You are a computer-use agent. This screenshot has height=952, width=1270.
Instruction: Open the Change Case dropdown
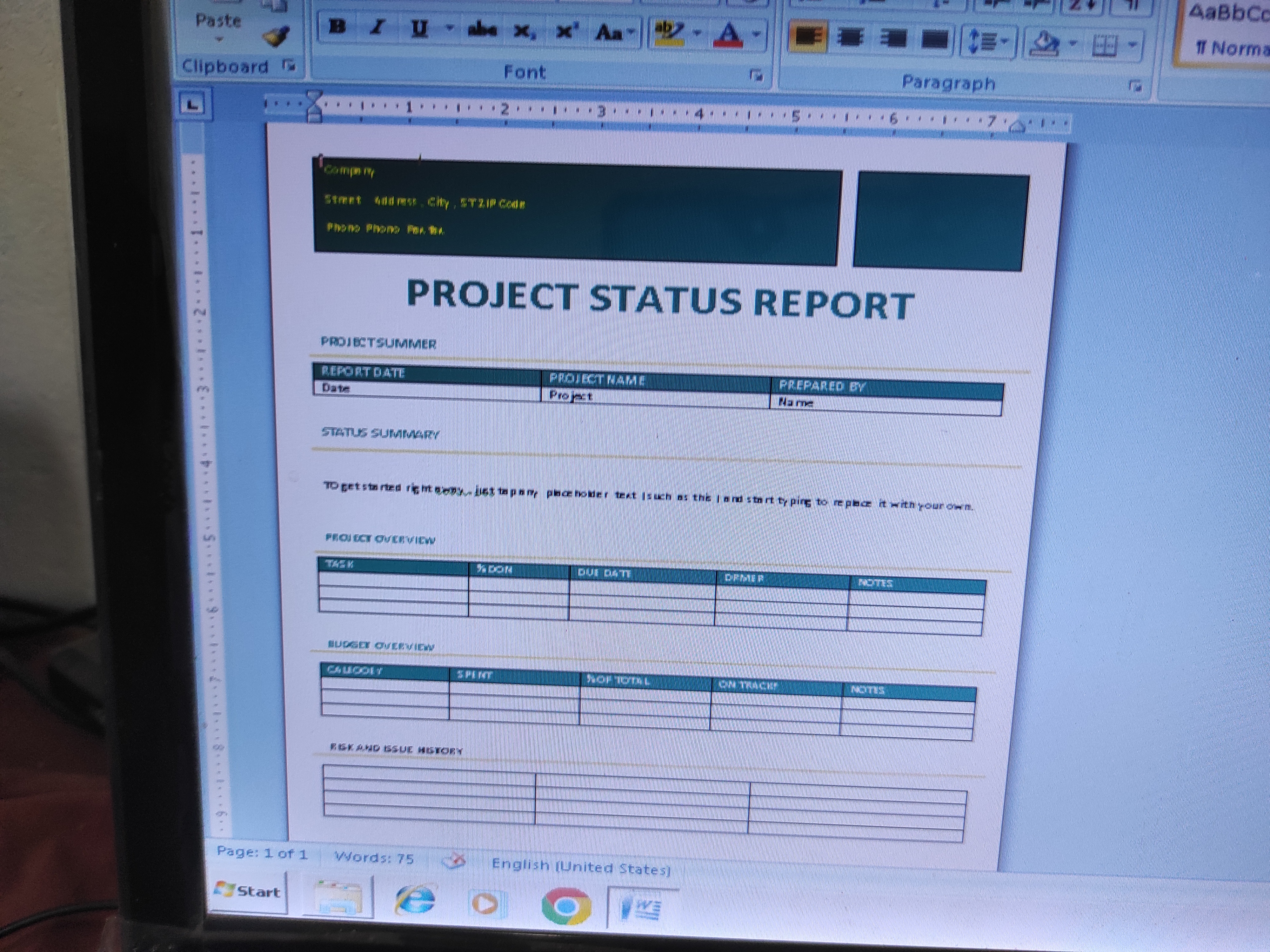[614, 33]
